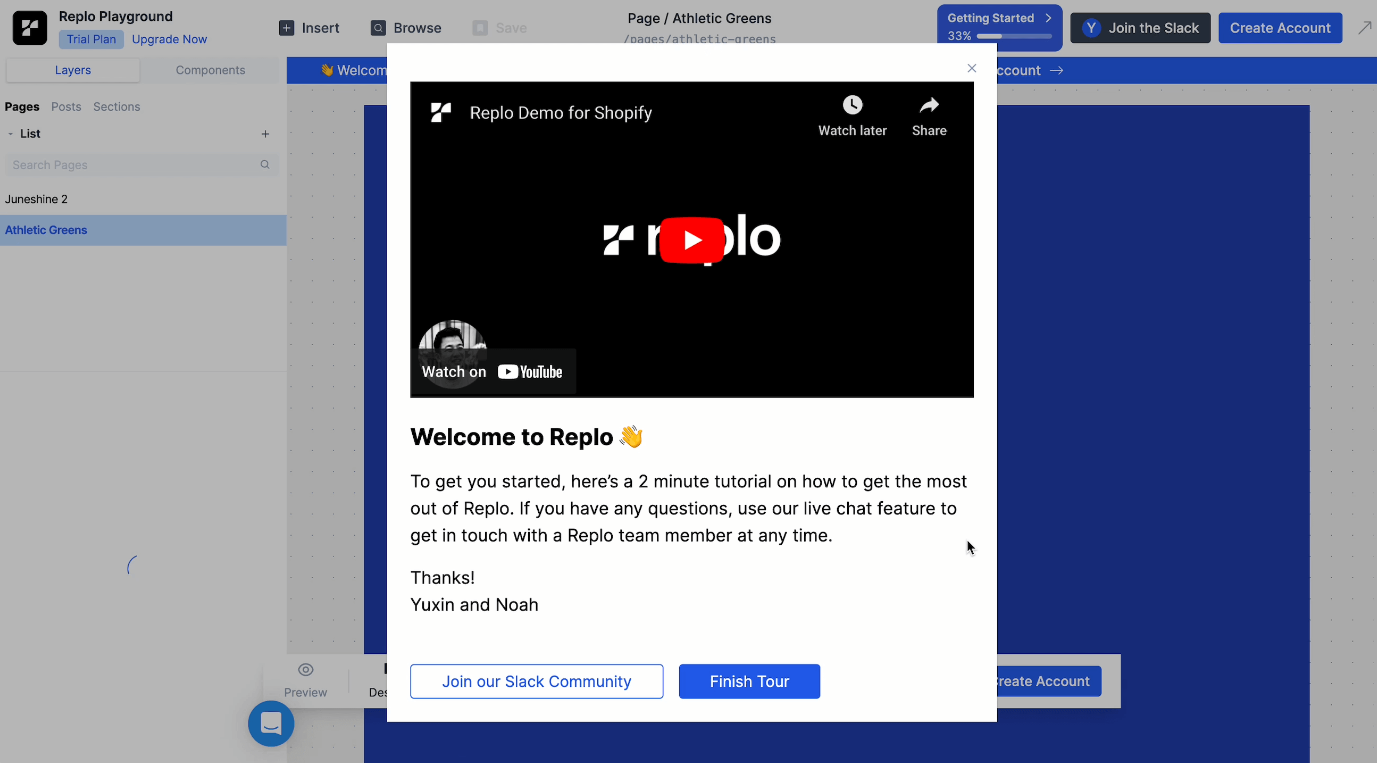The width and height of the screenshot is (1377, 763).
Task: Close the welcome dialog with X
Action: [971, 68]
